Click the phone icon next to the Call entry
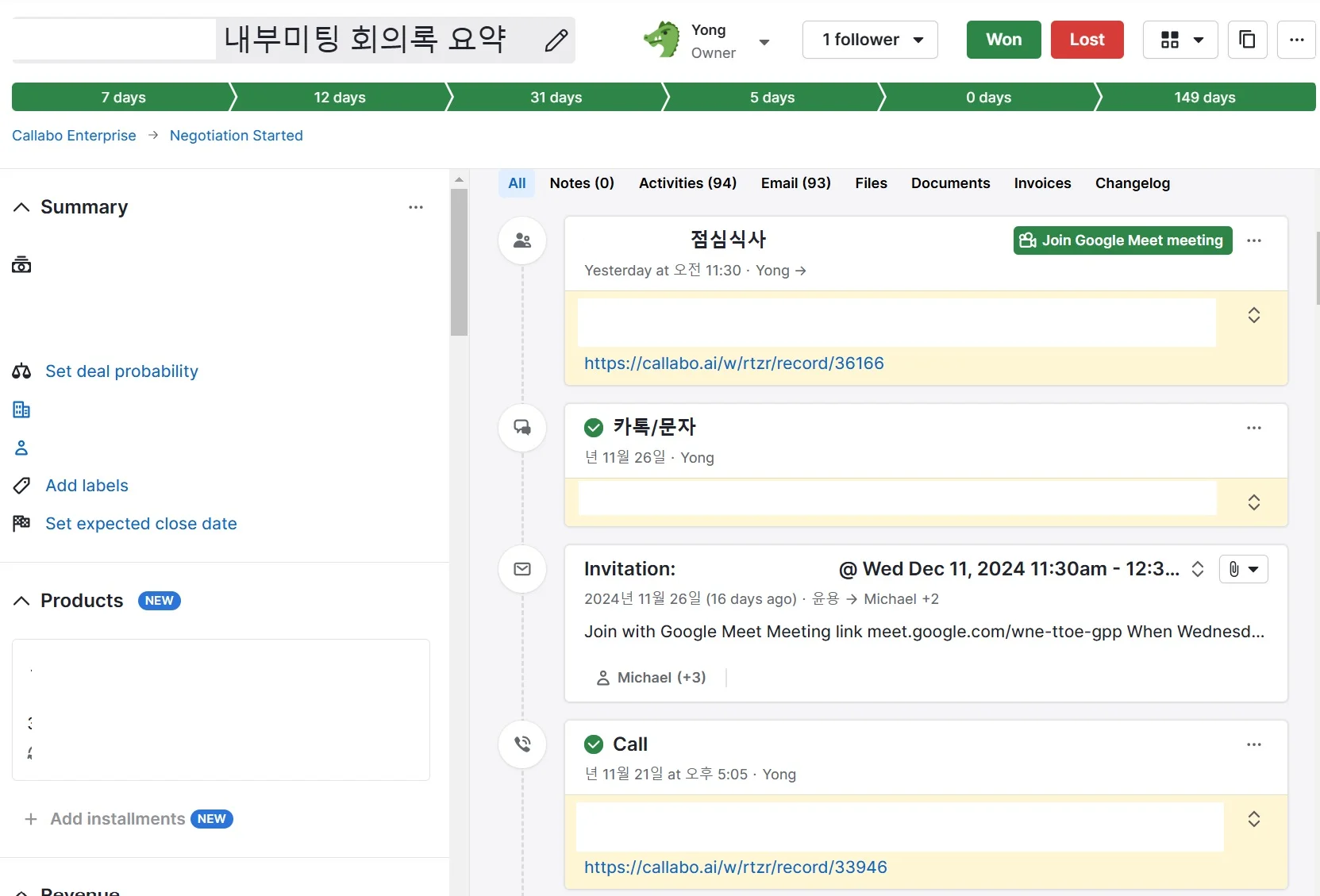1320x896 pixels. [x=522, y=744]
